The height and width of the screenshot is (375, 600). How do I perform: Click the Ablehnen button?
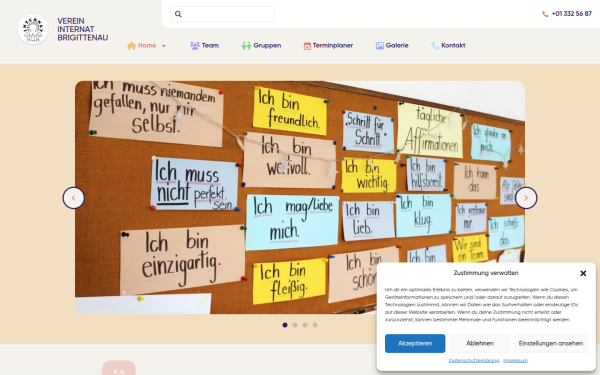(480, 343)
